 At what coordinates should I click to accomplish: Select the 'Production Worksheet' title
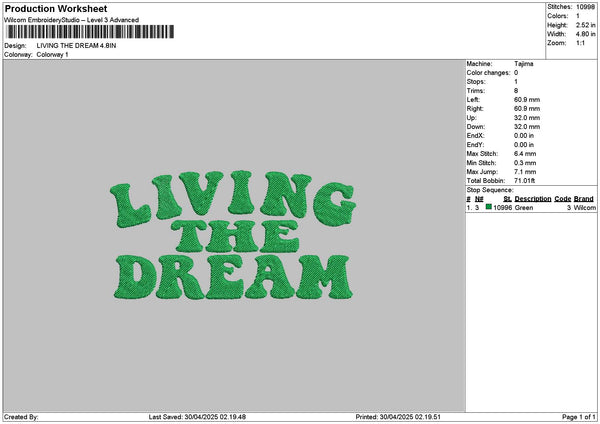56,8
